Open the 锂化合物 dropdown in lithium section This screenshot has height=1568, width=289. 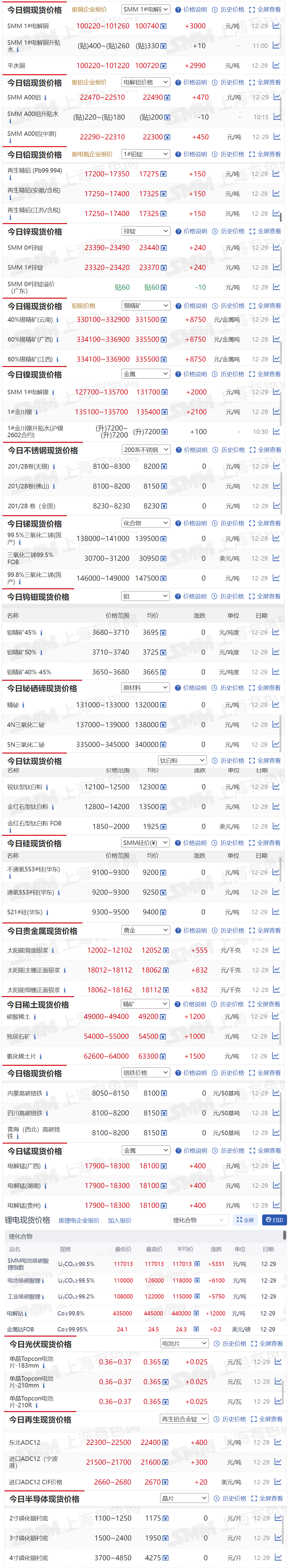(199, 1221)
